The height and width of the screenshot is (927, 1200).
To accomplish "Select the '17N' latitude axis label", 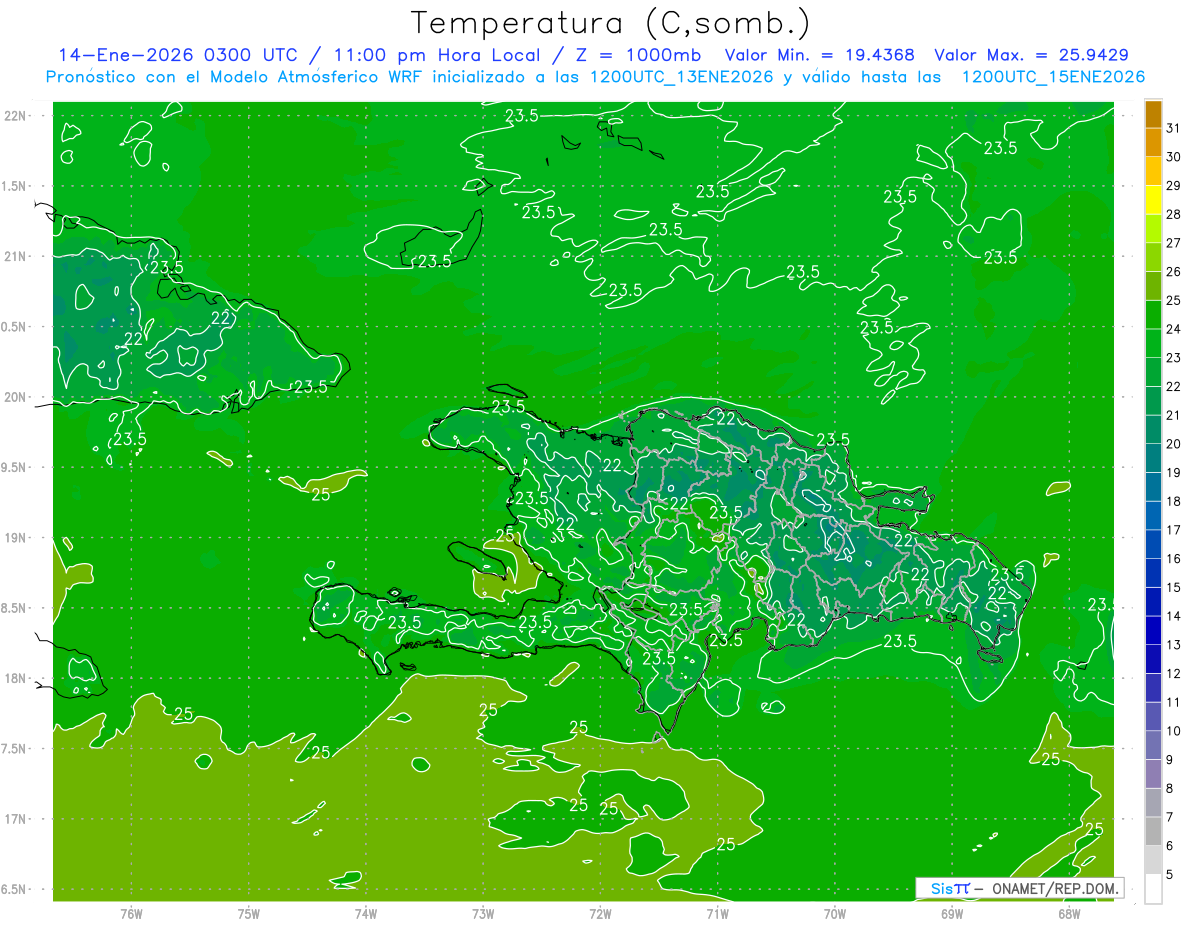I will (x=17, y=819).
